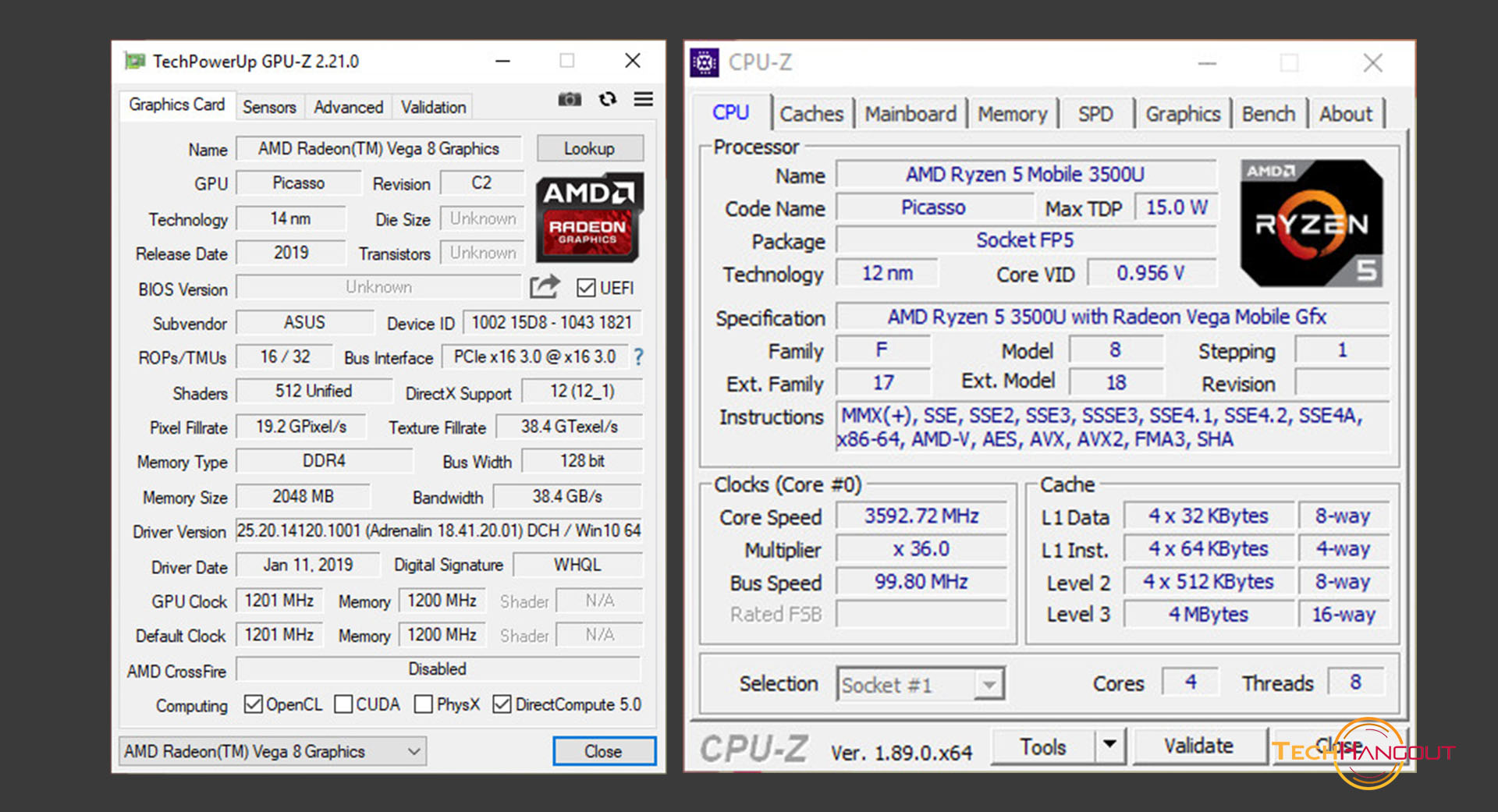Click the Core VID 0.956 V value

(x=1151, y=273)
